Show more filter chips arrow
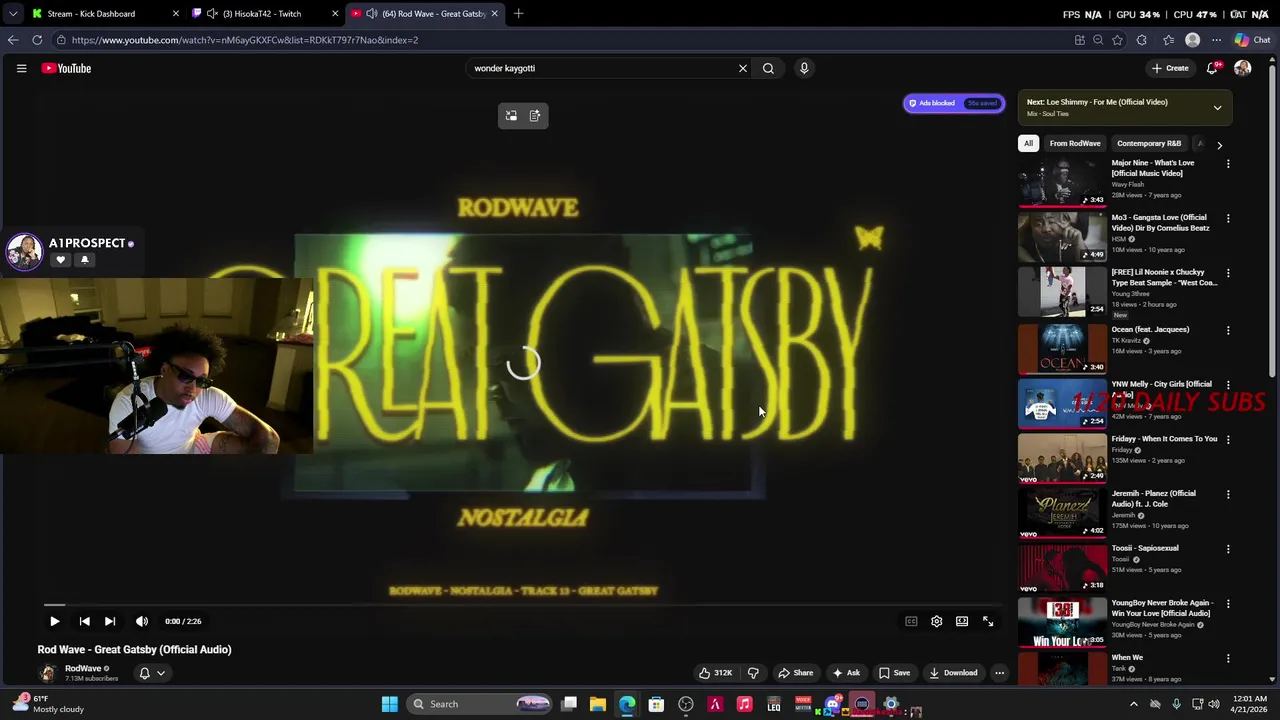The image size is (1280, 720). click(1219, 145)
